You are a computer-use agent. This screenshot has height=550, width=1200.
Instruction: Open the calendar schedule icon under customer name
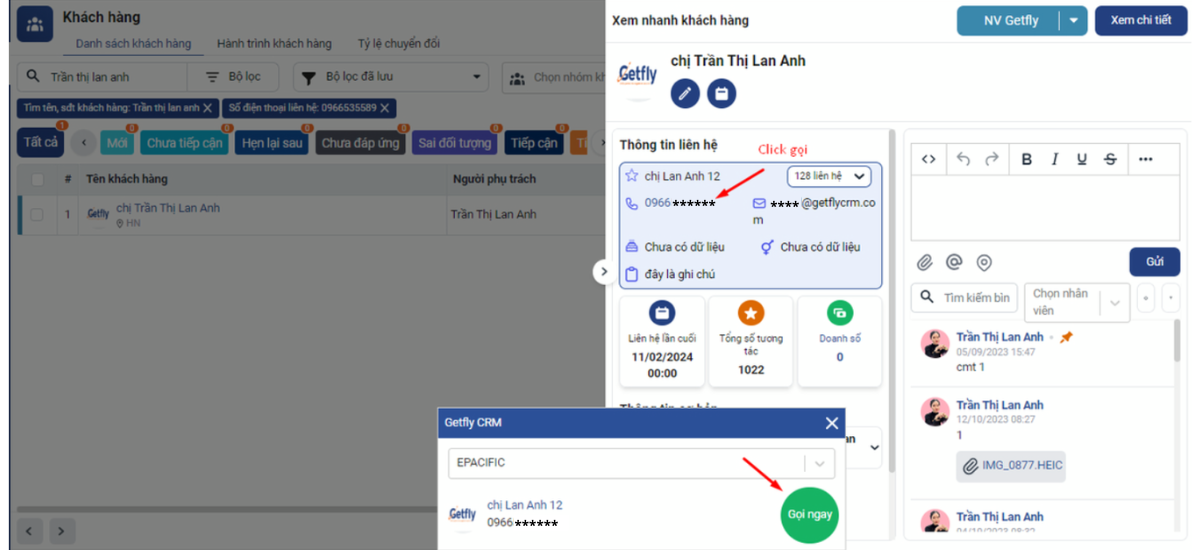tap(721, 93)
